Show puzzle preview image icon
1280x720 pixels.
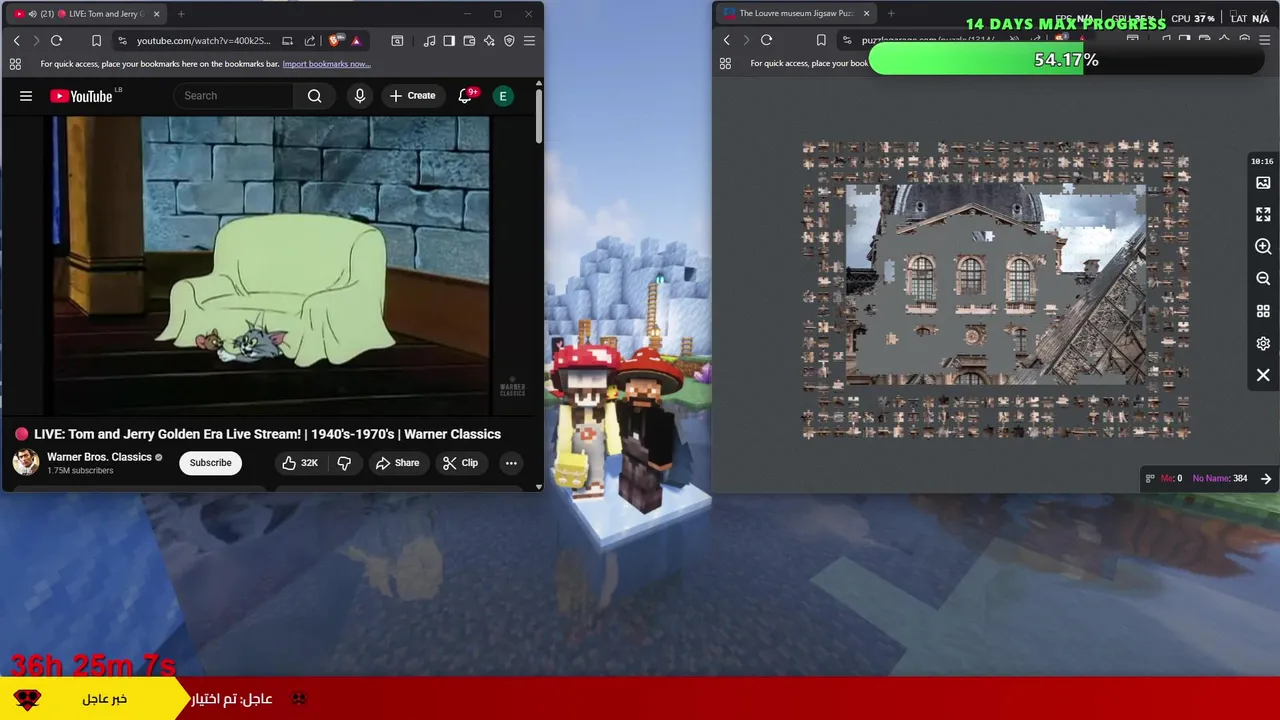point(1263,183)
